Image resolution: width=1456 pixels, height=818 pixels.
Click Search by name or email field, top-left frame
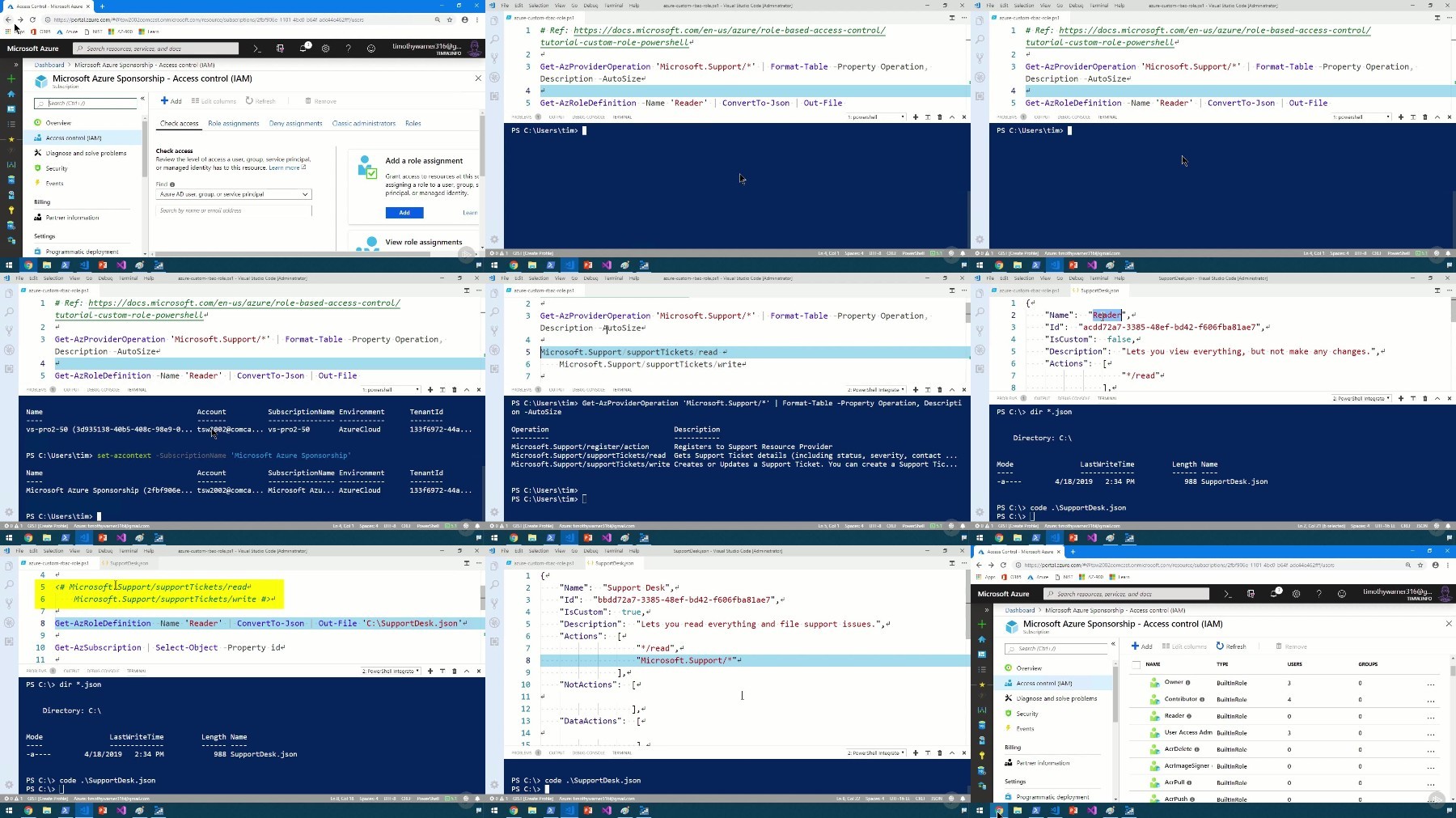click(x=234, y=210)
